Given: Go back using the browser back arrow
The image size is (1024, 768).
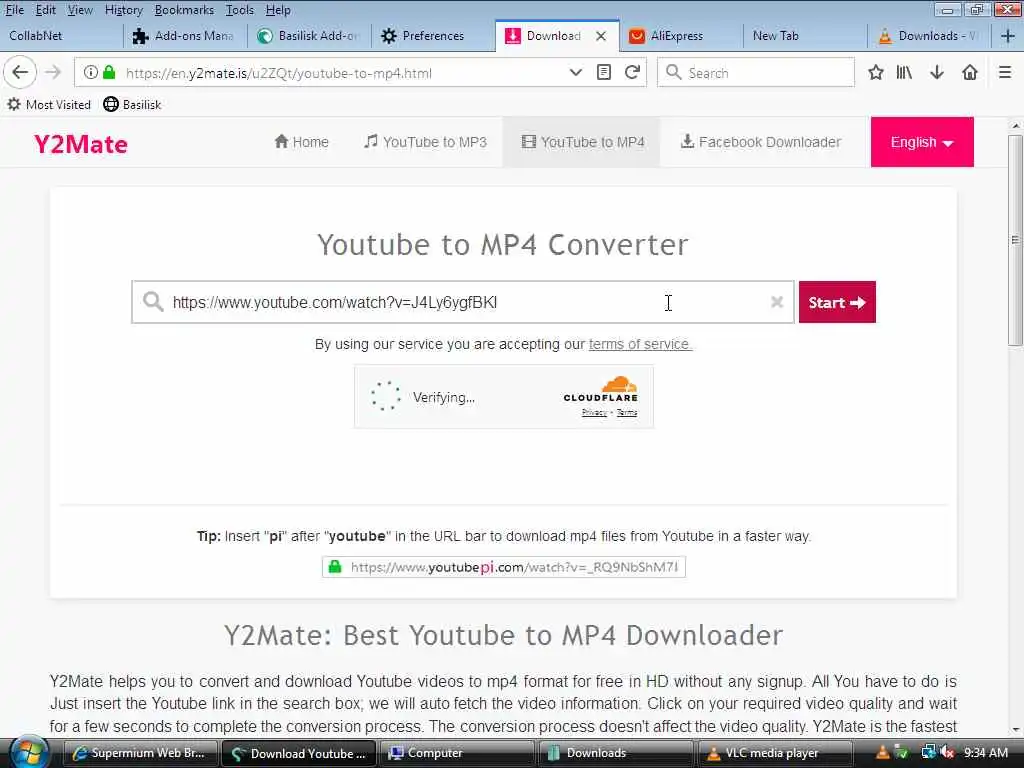Looking at the screenshot, I should 20,72.
